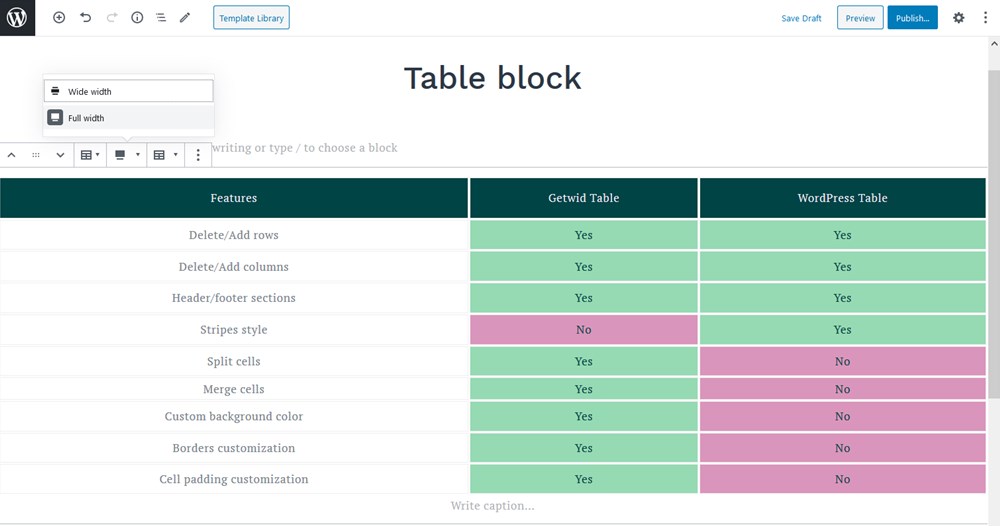
Task: Select the Features header cell
Action: click(x=233, y=198)
